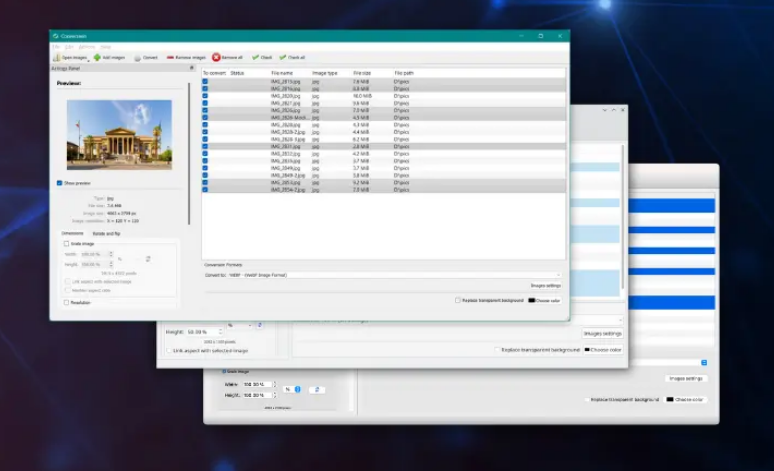Toggle the Scale image checkbox in the rear window
The width and height of the screenshot is (774, 471).
click(x=224, y=371)
